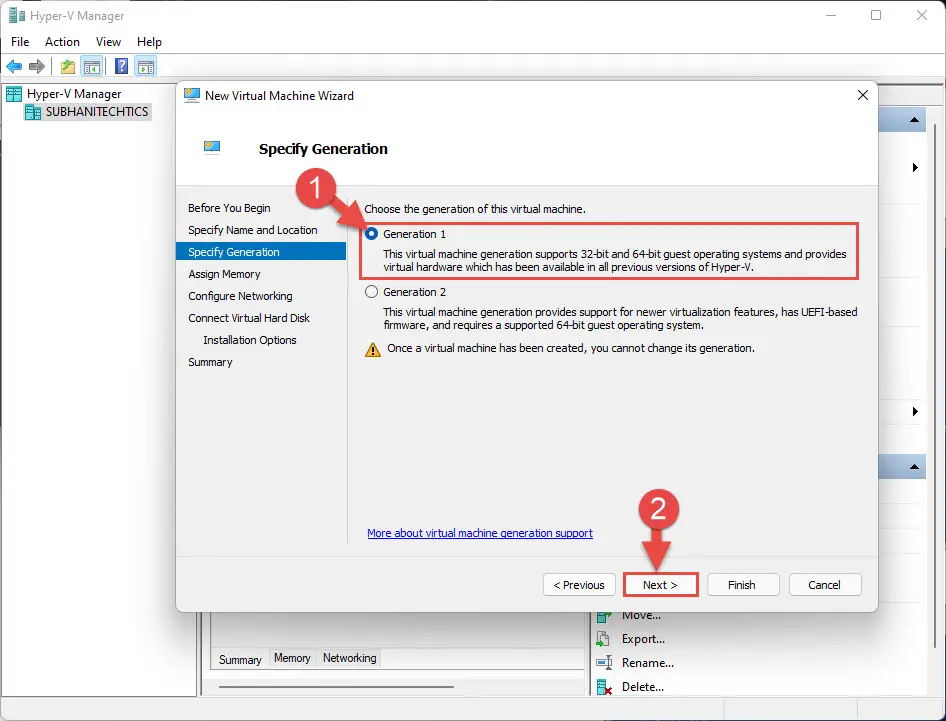Go to Summary wizard step

[210, 362]
